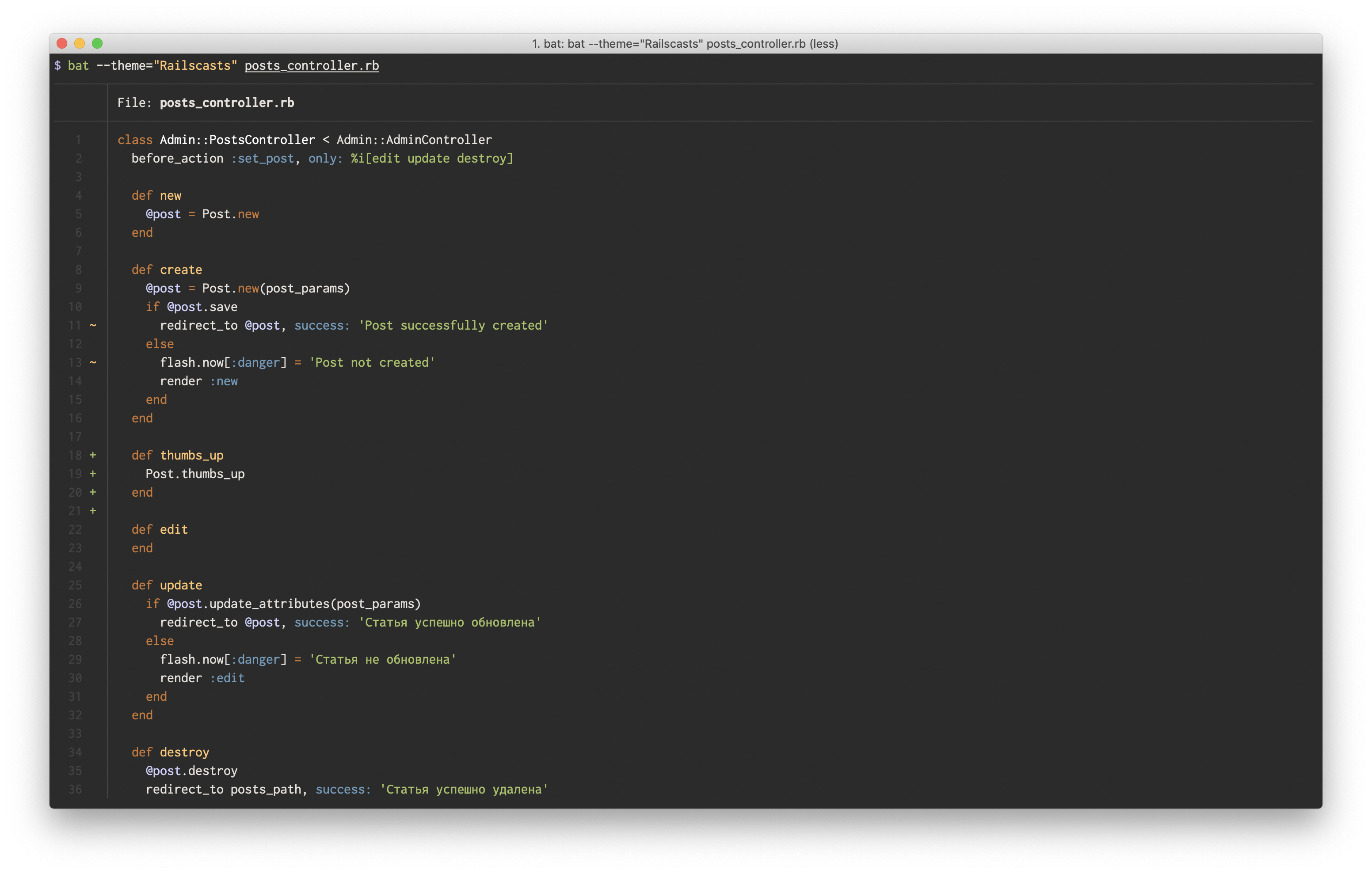
Task: Click the dollar sign prompt symbol
Action: [57, 65]
